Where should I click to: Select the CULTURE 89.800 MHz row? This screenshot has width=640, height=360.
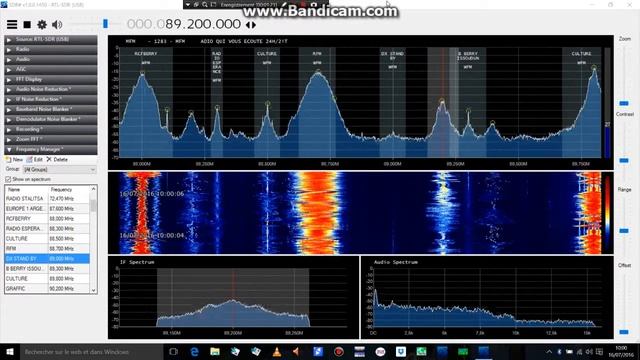pos(47,279)
